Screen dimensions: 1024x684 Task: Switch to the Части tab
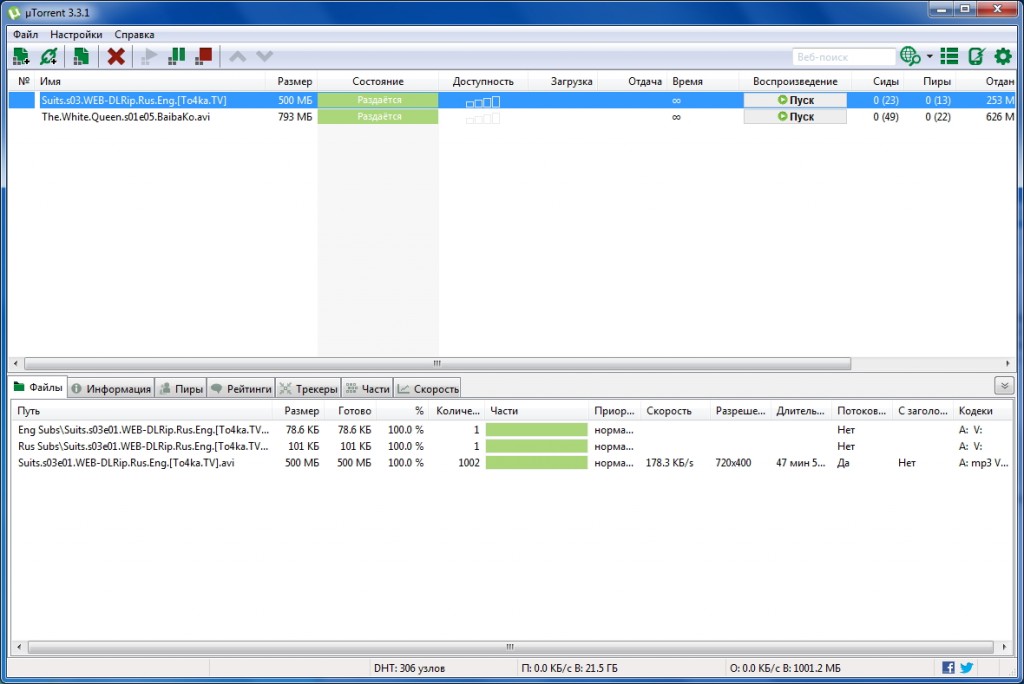(367, 389)
